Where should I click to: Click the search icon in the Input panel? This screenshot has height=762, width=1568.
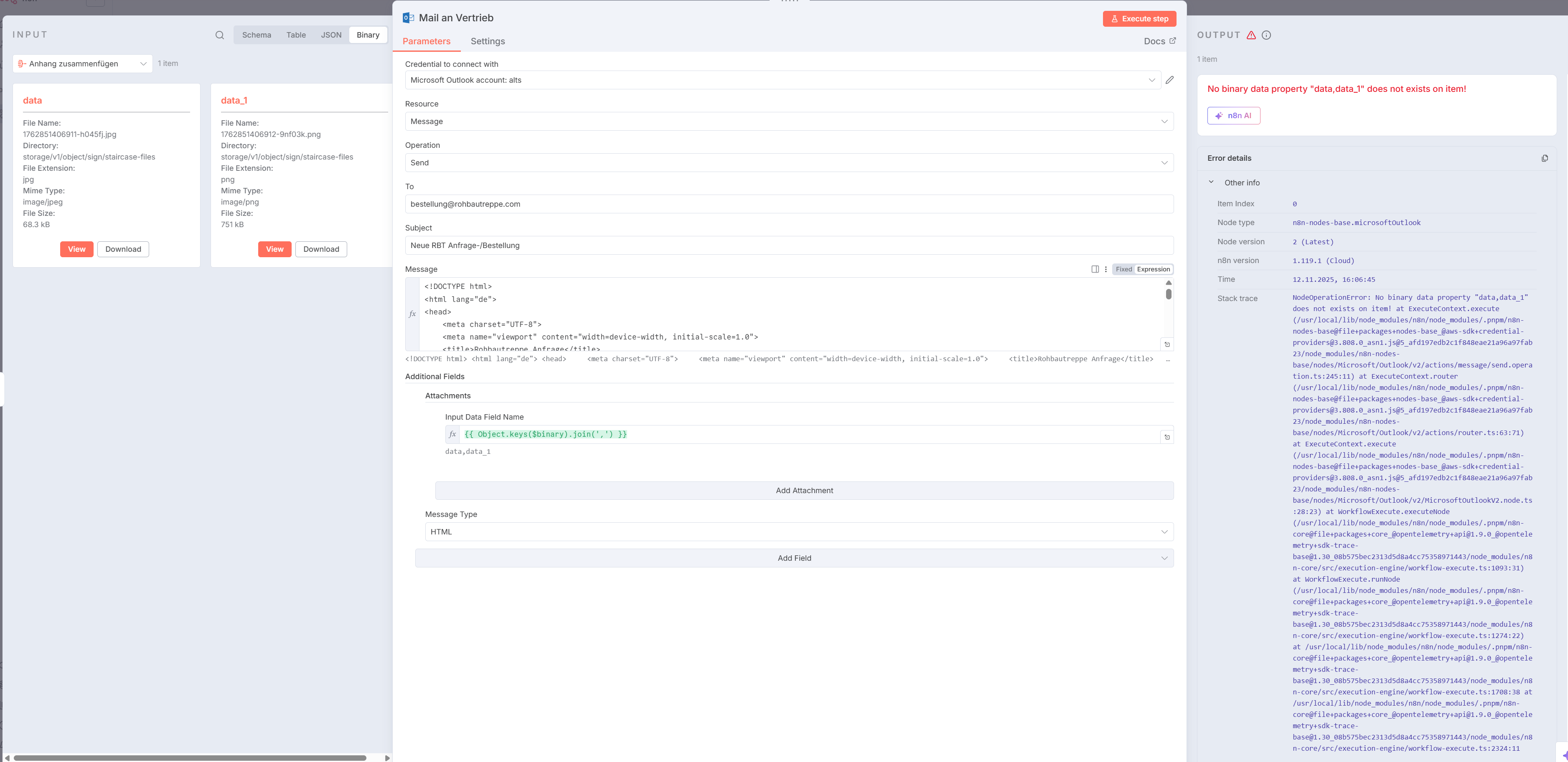(220, 35)
